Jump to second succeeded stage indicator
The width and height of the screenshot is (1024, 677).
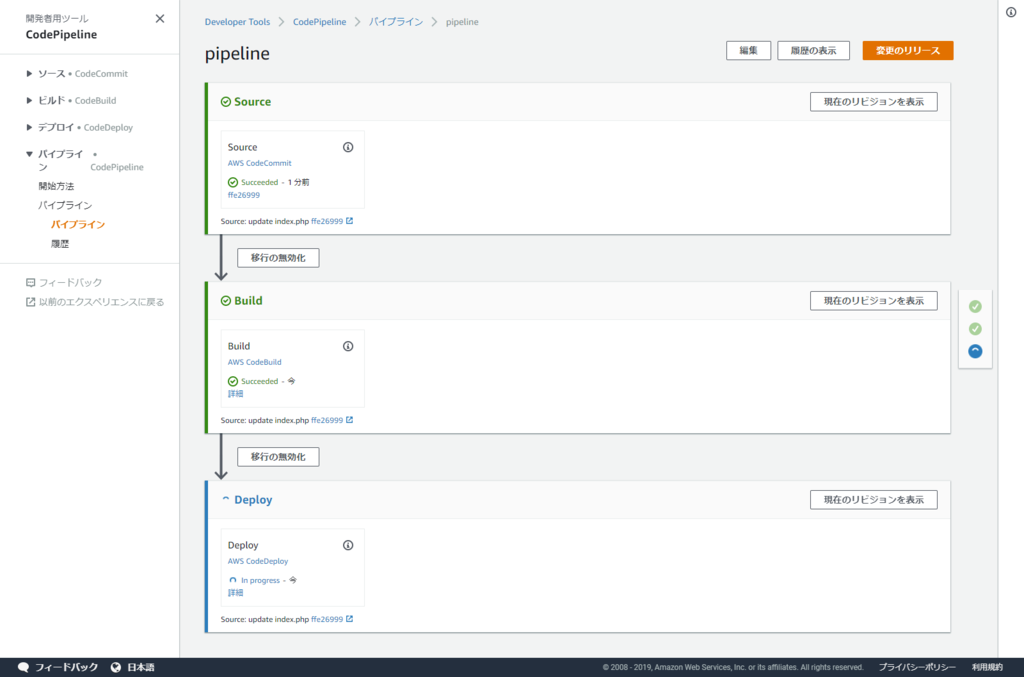pos(975,329)
